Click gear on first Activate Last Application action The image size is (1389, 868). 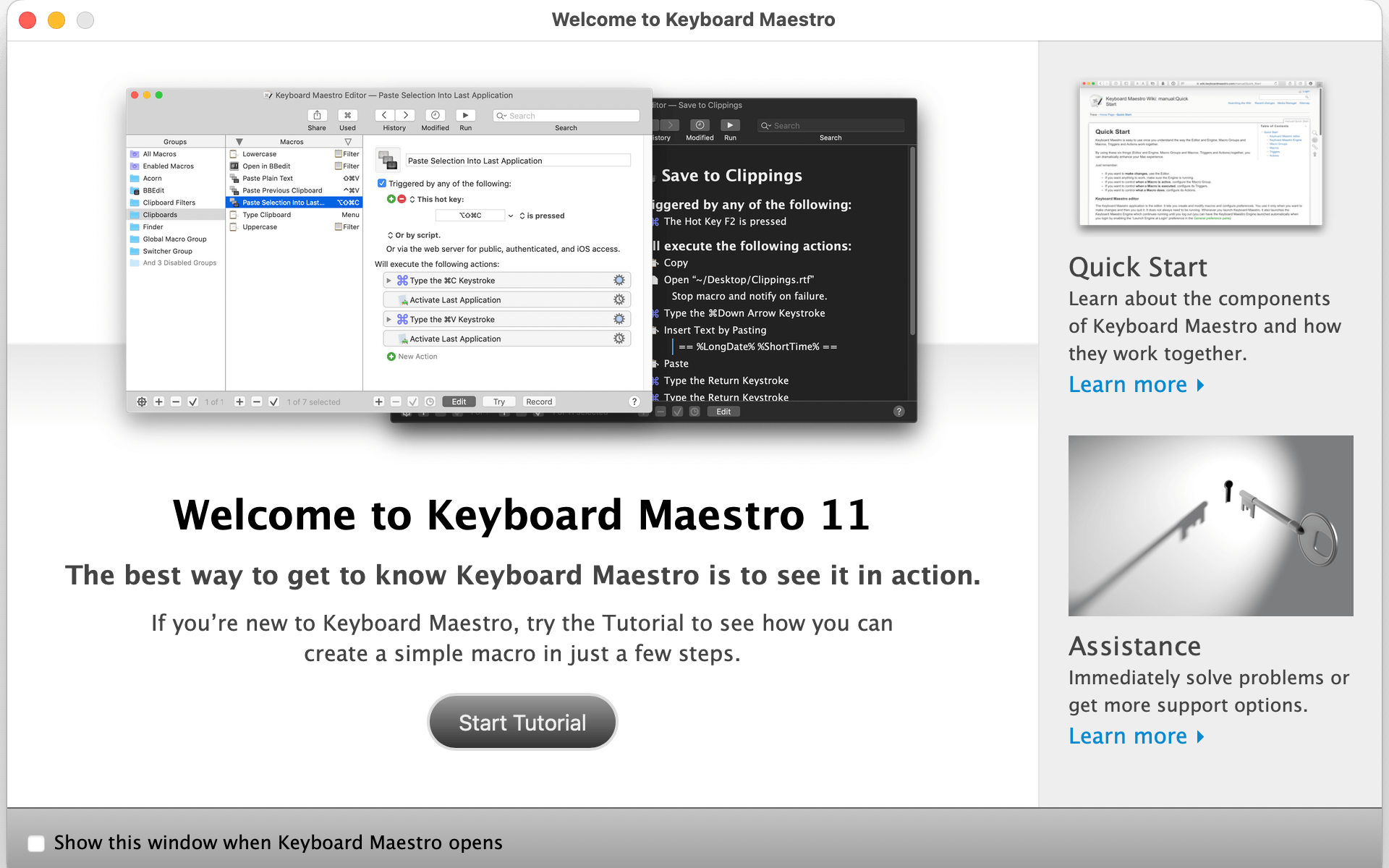pos(619,299)
